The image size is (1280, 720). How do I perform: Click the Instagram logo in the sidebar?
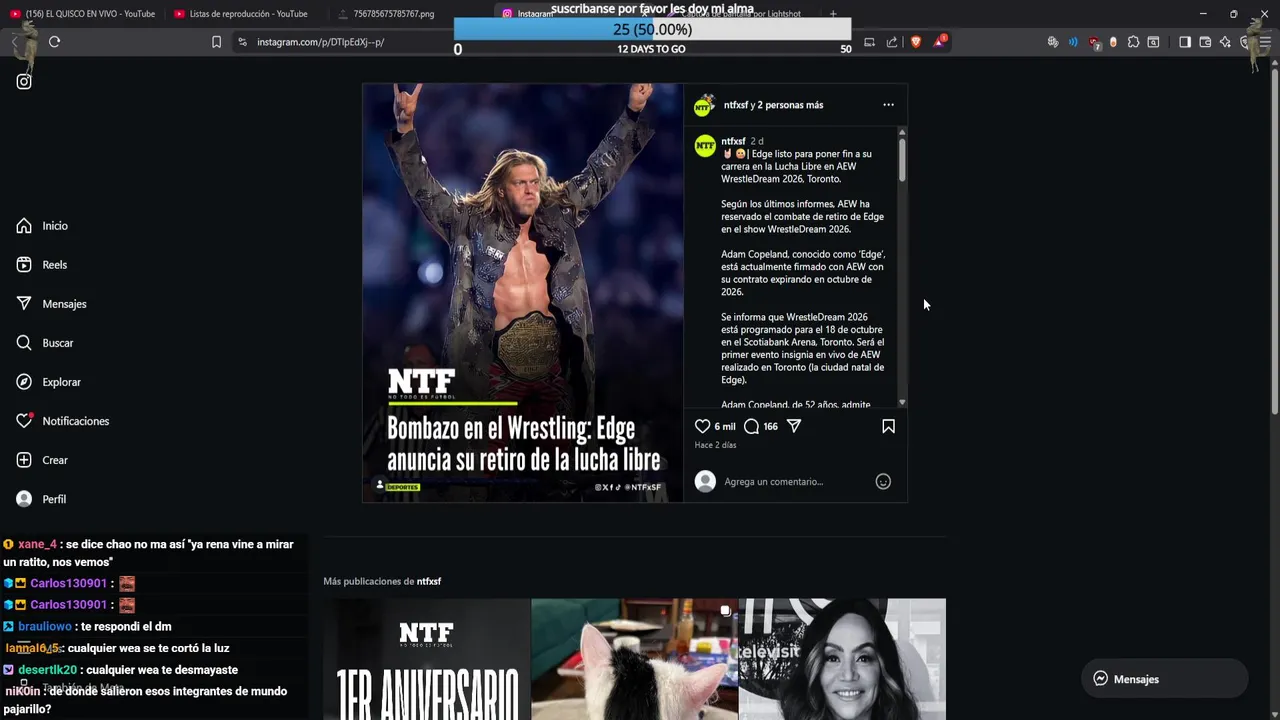[x=24, y=82]
